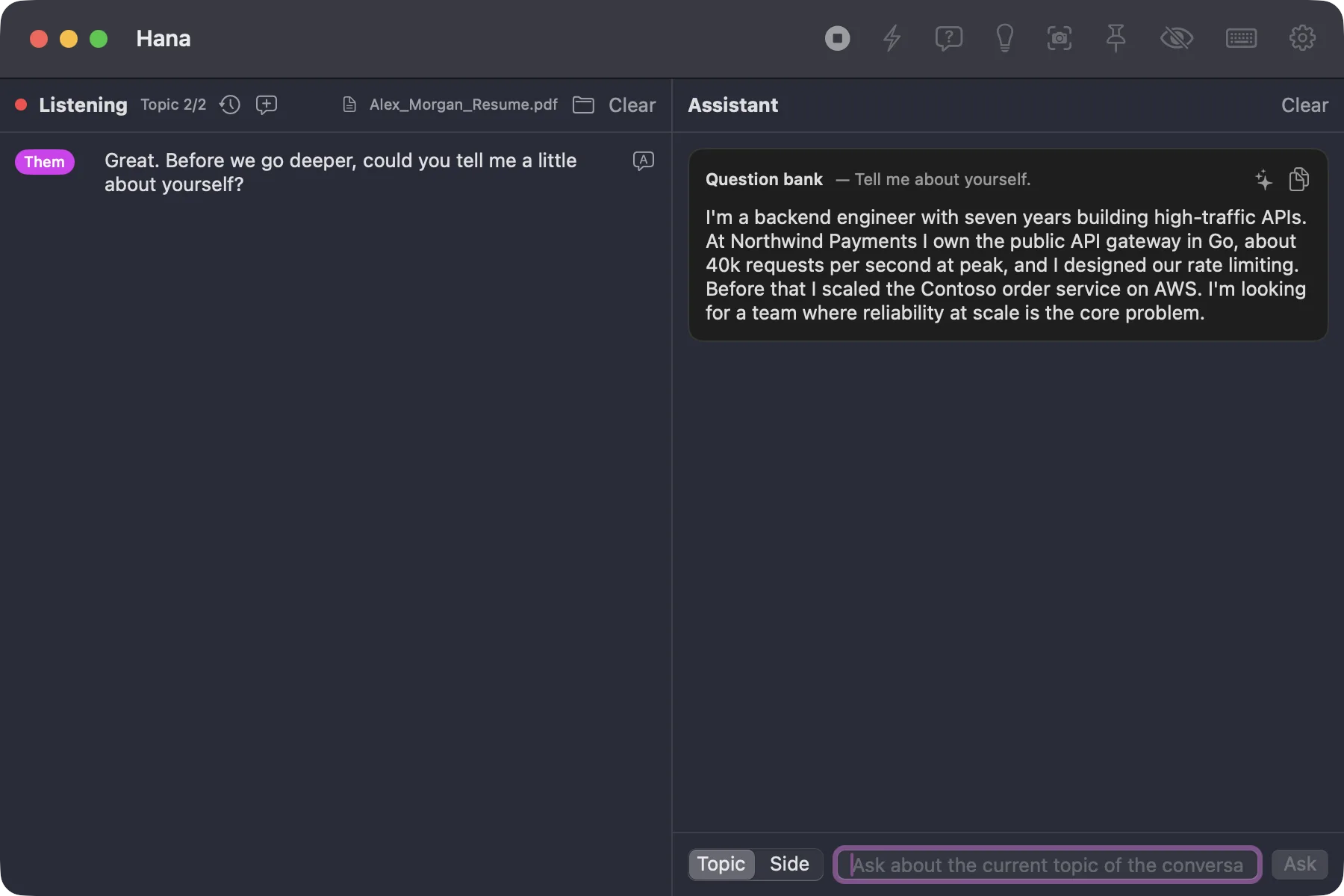Open the question bubble icon in toolbar
This screenshot has width=1344, height=896.
coord(948,38)
